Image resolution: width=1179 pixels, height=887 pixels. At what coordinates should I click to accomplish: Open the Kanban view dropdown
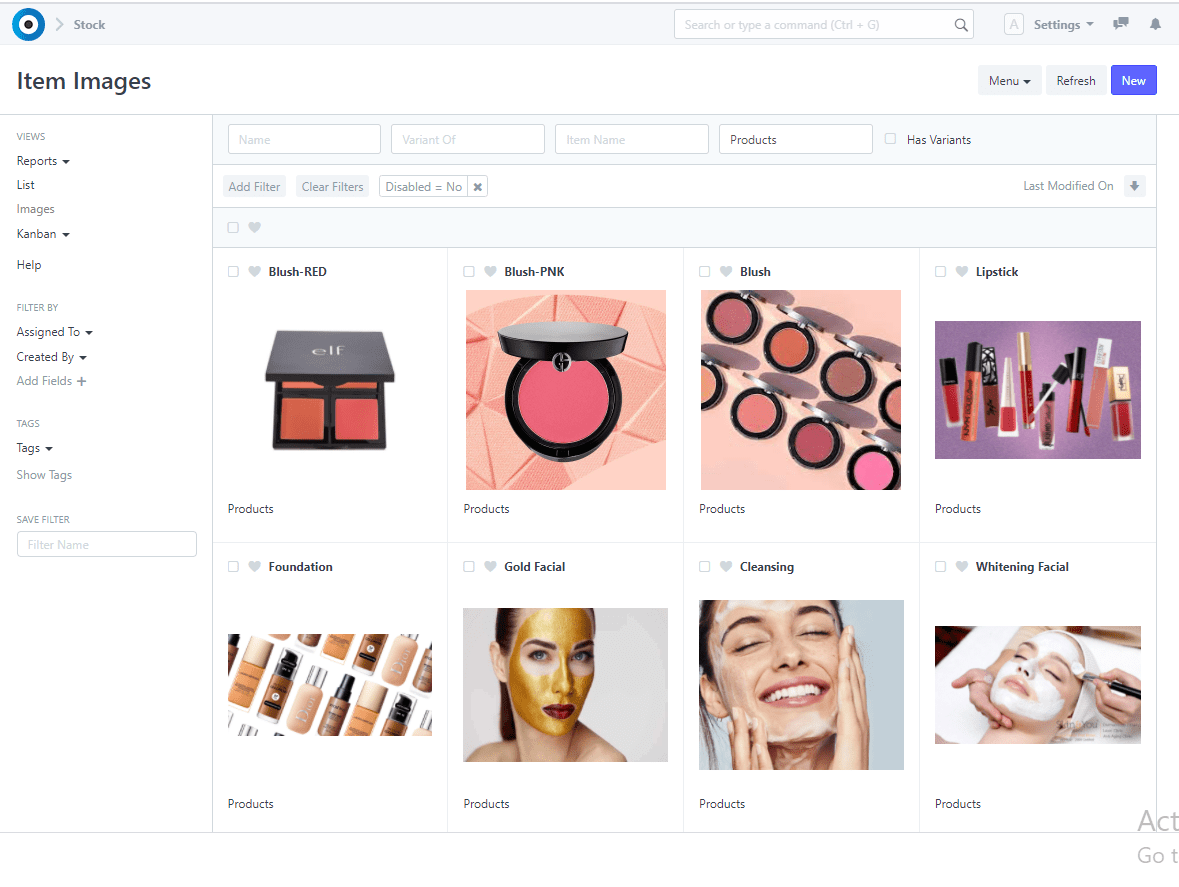point(43,233)
